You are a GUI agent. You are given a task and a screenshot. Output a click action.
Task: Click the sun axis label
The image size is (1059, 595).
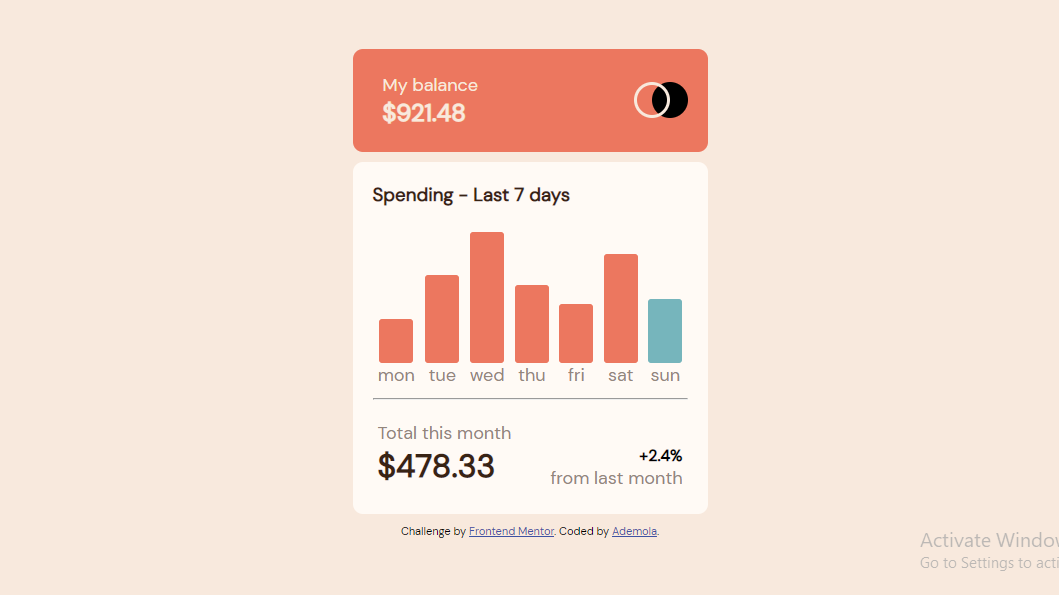pyautogui.click(x=665, y=375)
